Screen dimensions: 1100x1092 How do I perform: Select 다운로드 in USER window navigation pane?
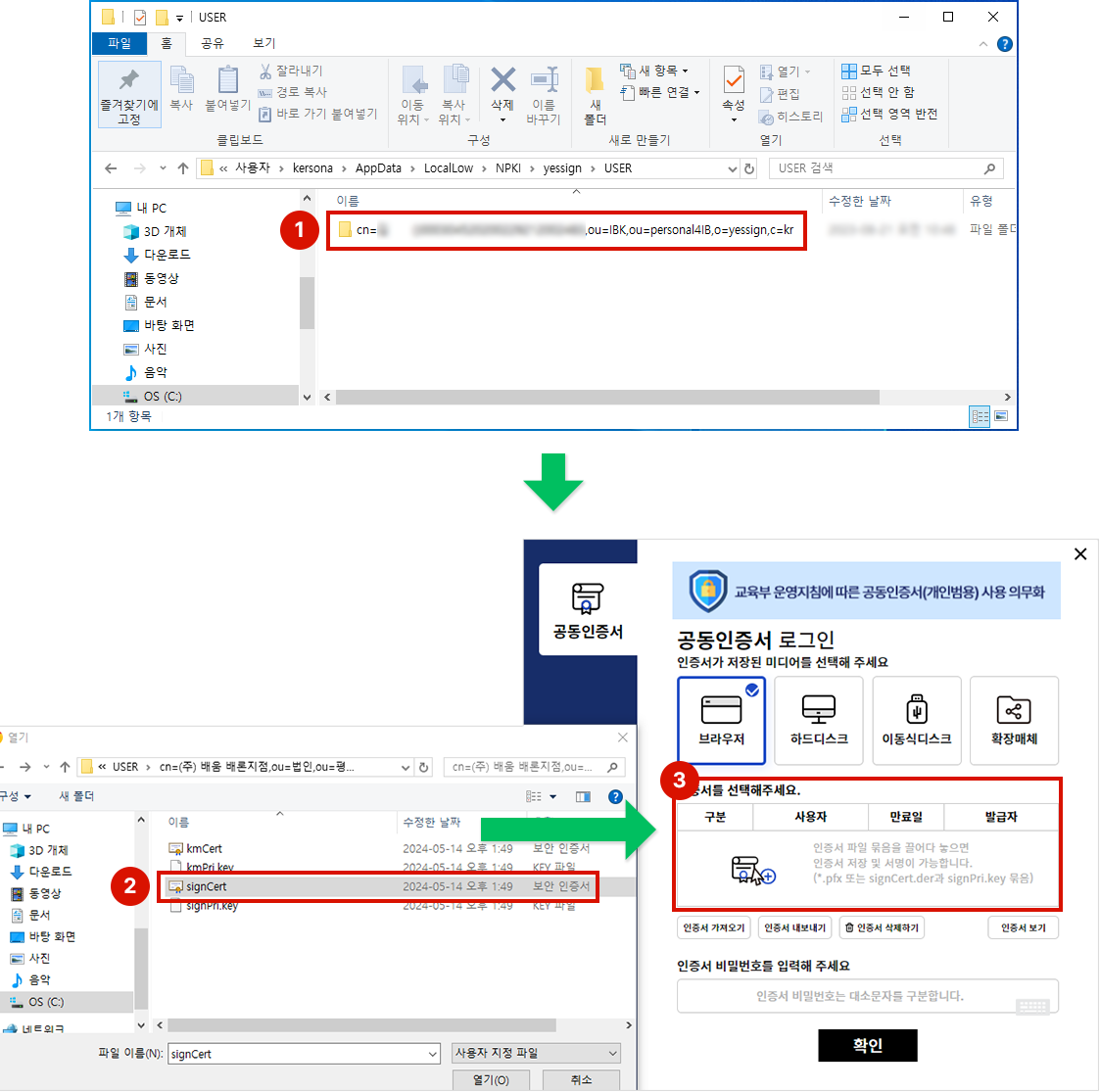click(158, 255)
